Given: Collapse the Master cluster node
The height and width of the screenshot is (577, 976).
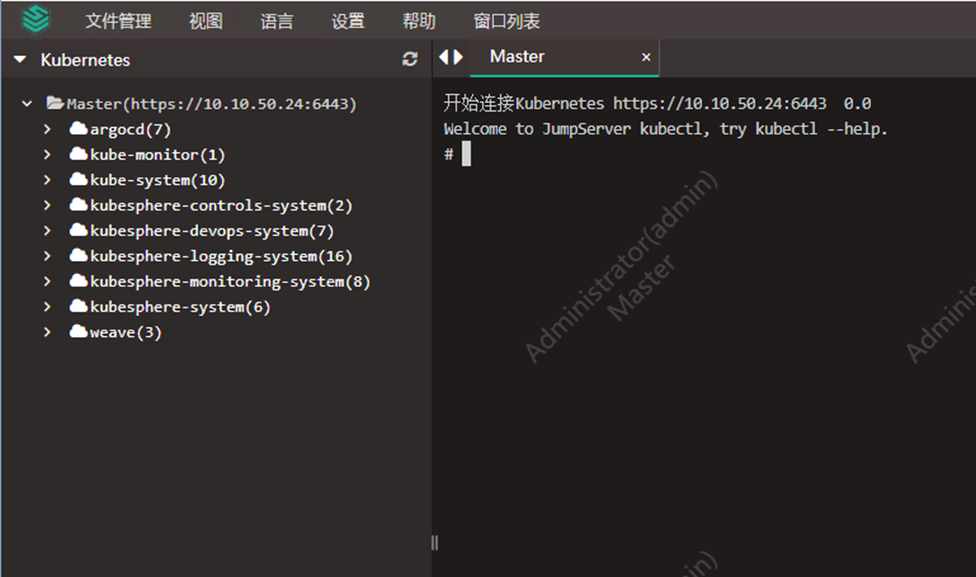Looking at the screenshot, I should [x=27, y=103].
